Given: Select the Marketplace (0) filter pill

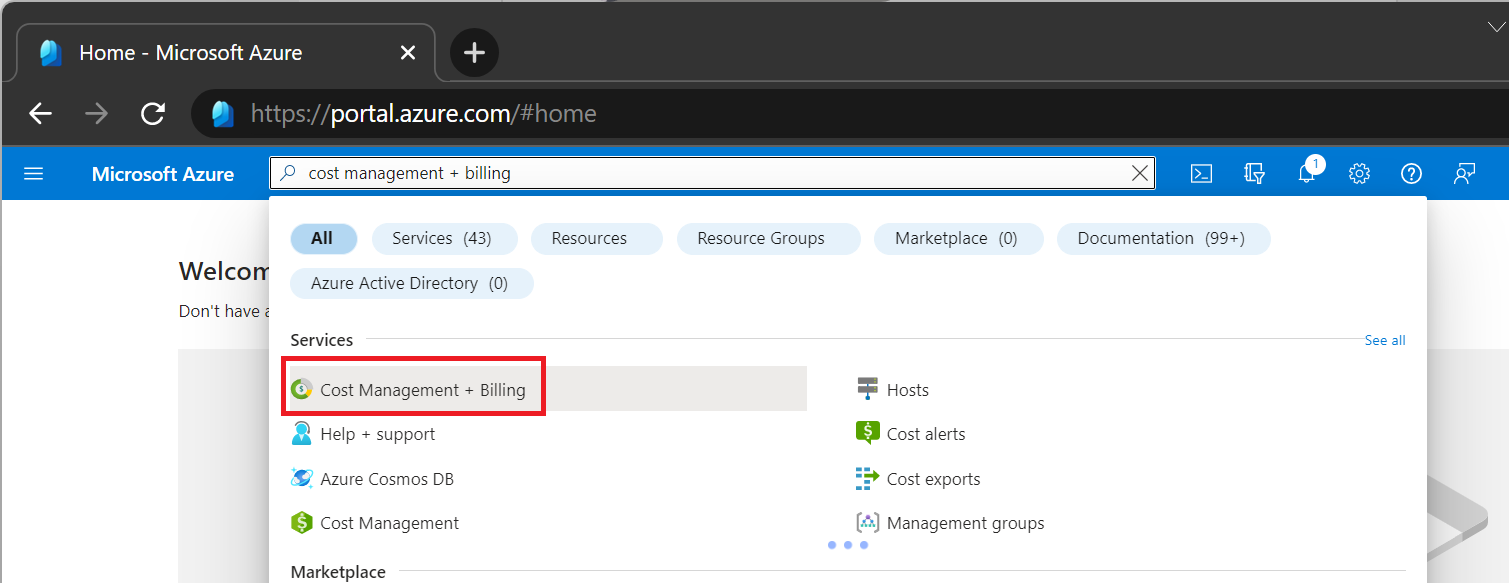Looking at the screenshot, I should pos(958,238).
